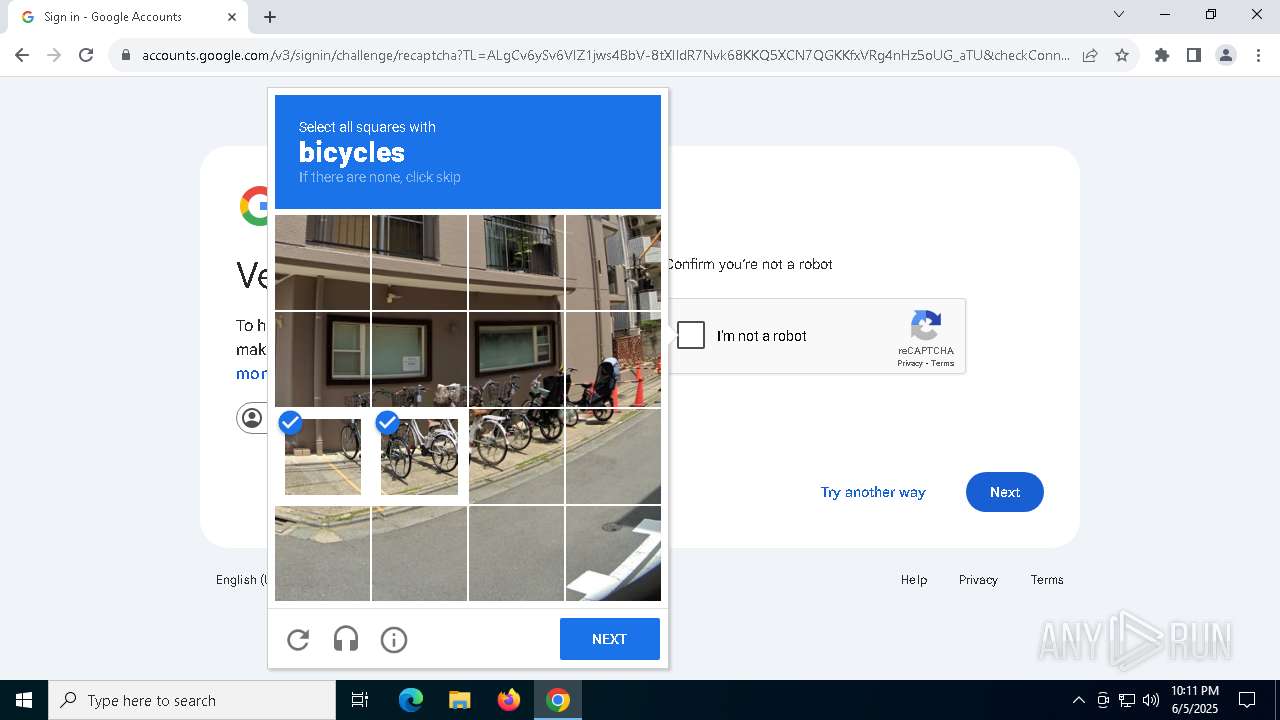Click the address bar URL
This screenshot has width=1280, height=720.
tap(605, 55)
